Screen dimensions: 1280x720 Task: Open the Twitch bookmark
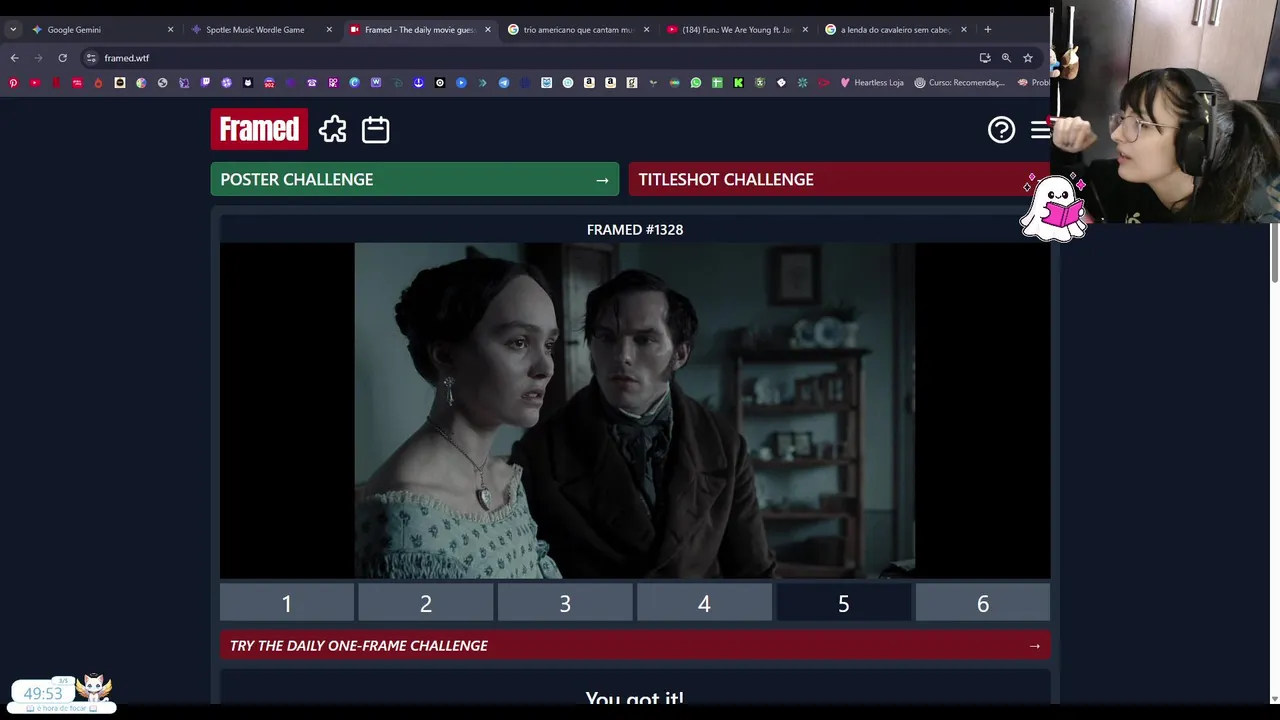click(205, 83)
